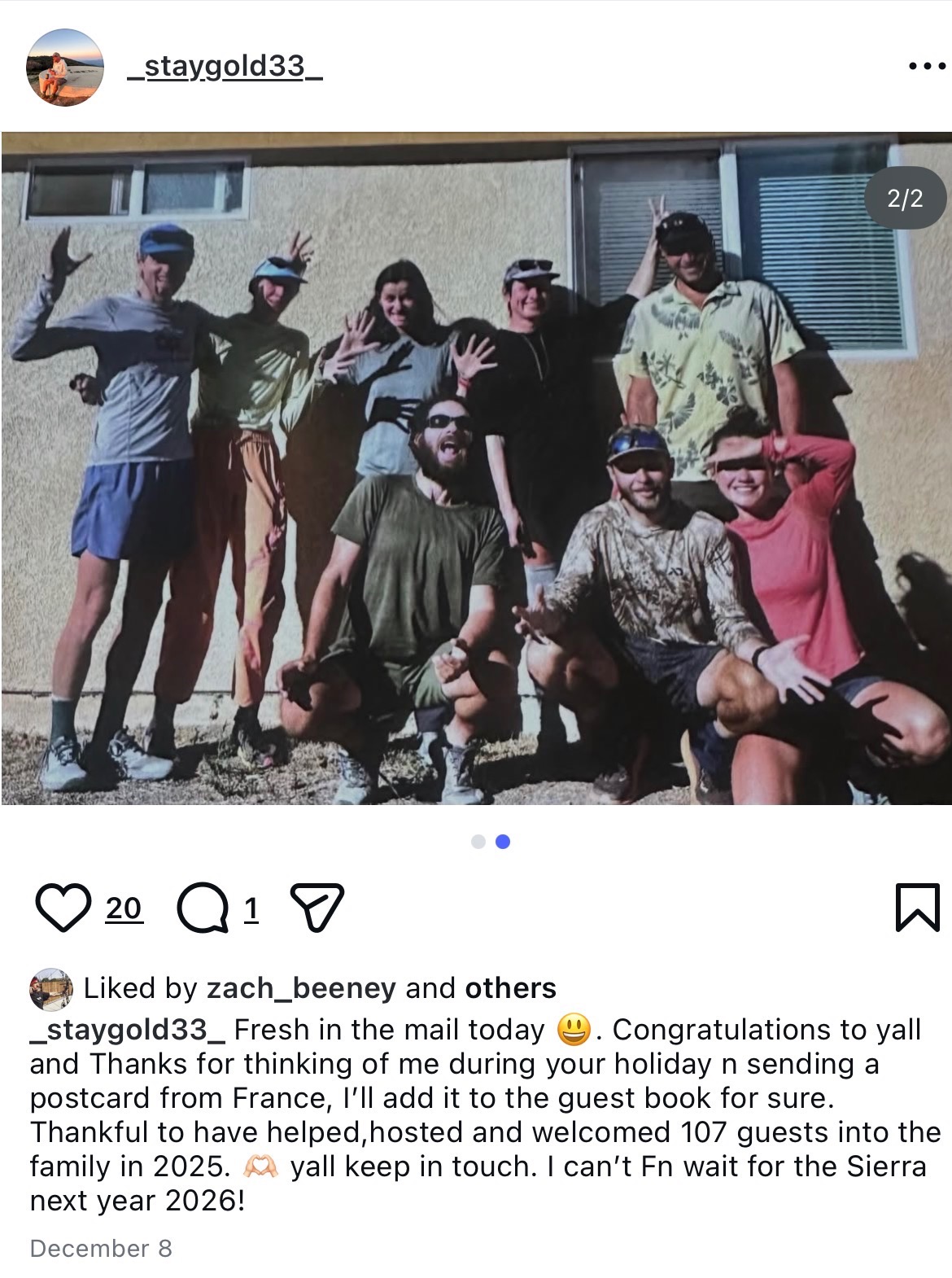Click _staygold33_ username in caption

coord(128,1029)
